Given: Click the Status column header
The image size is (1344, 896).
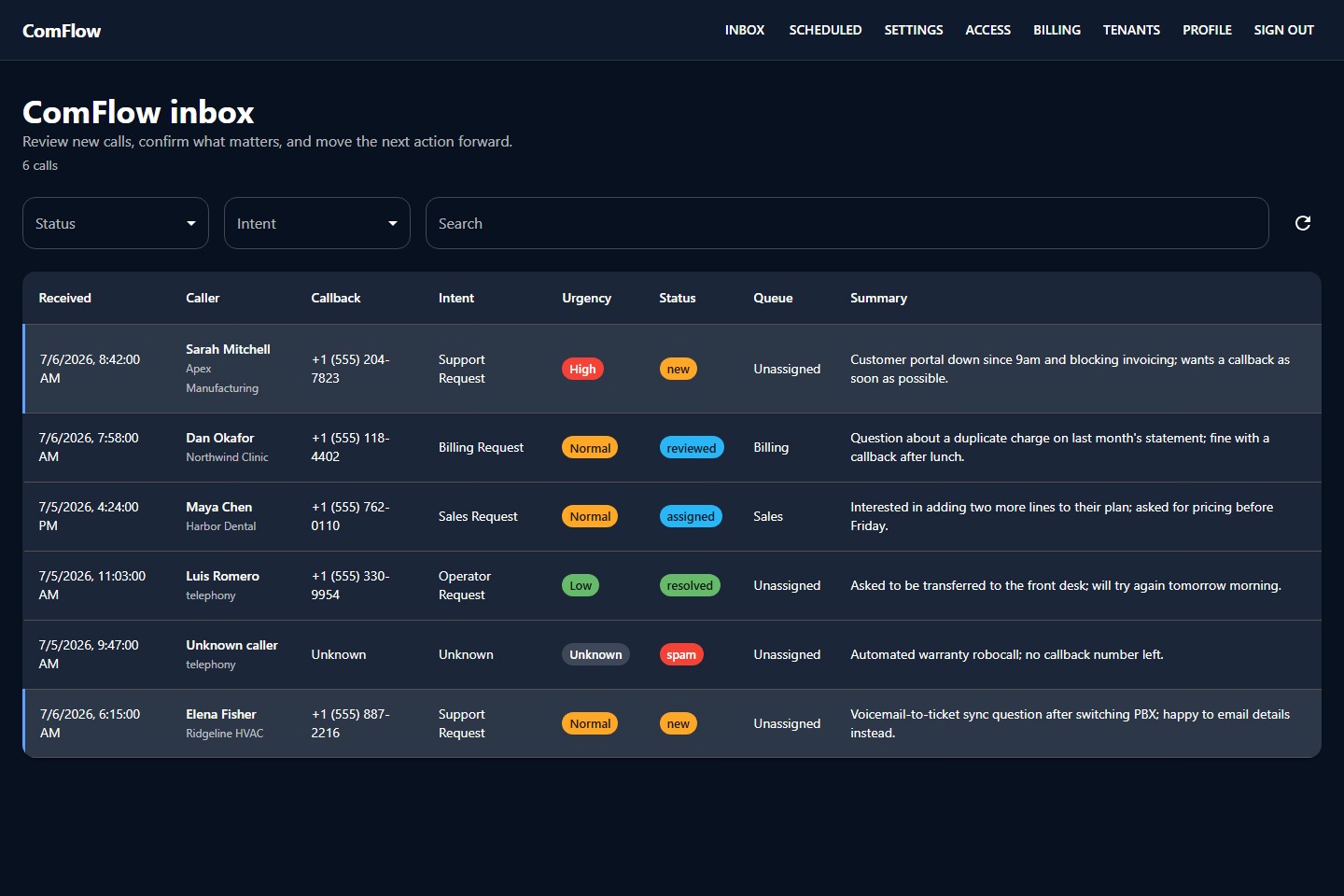Looking at the screenshot, I should (x=677, y=298).
